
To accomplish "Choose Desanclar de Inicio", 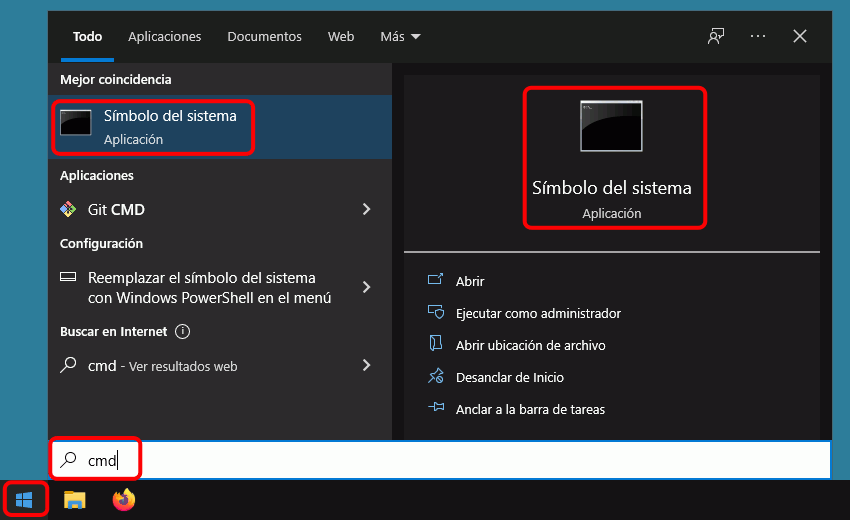I will coord(510,377).
